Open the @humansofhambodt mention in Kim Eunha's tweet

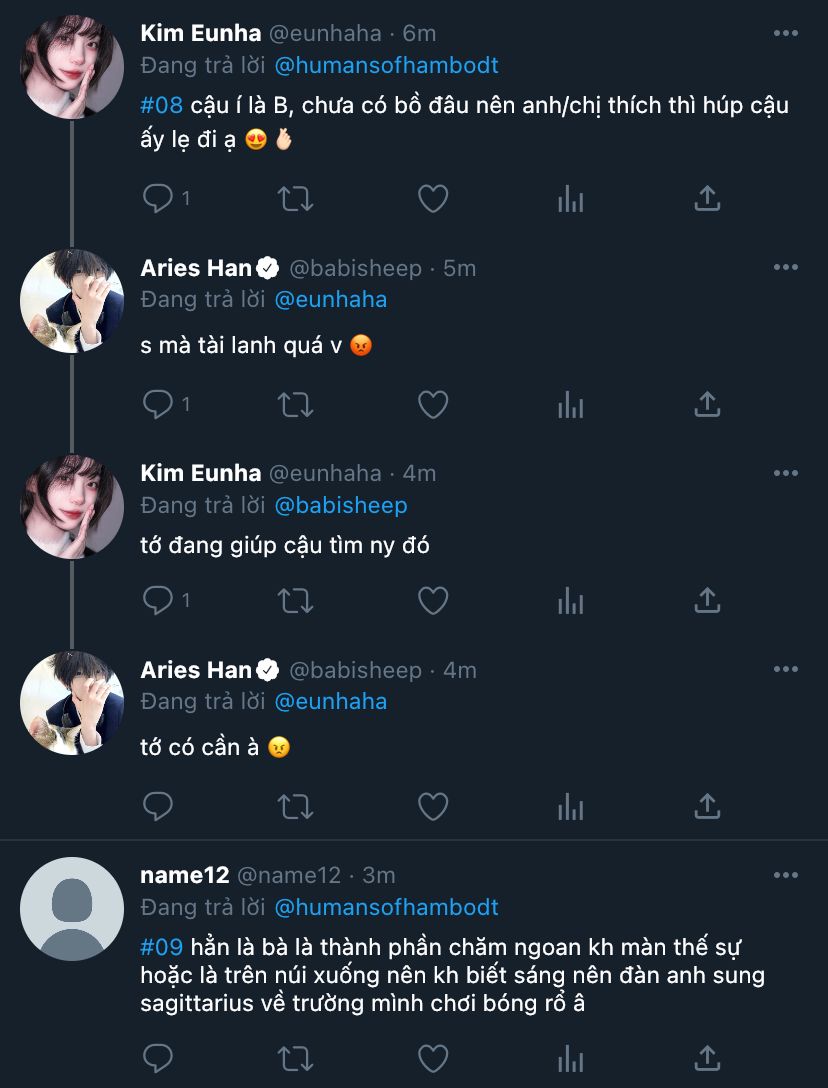click(386, 66)
